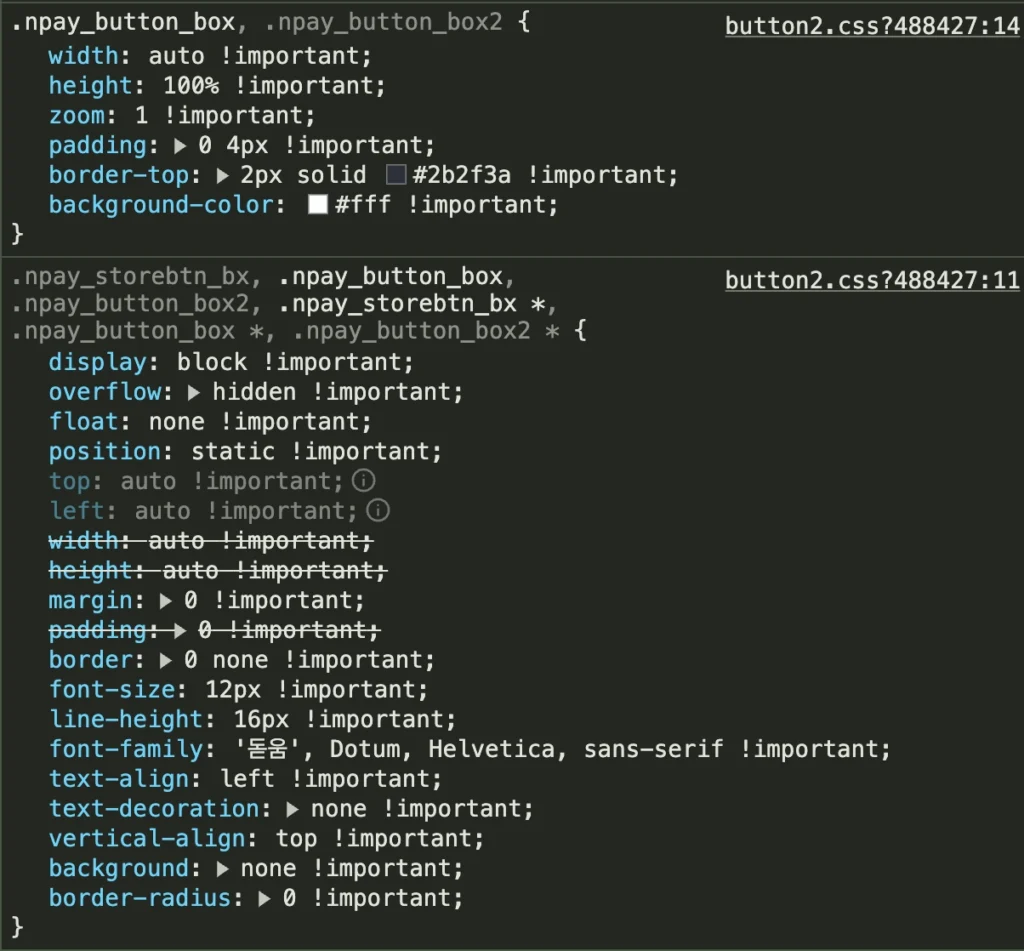Image resolution: width=1024 pixels, height=951 pixels.
Task: Click the struck-through padding arrow
Action: point(180,630)
